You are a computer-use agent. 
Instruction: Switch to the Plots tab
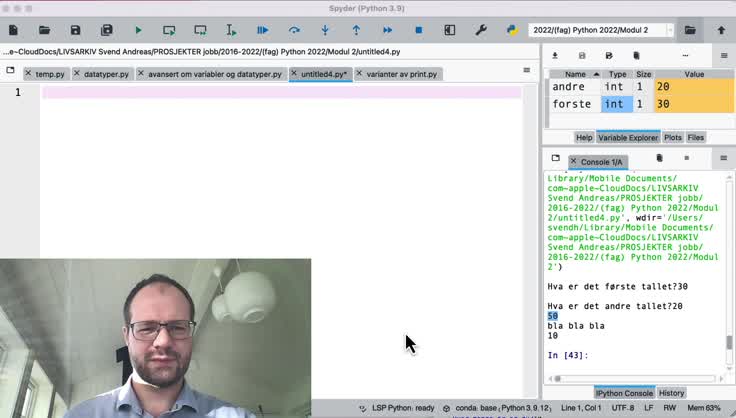673,137
